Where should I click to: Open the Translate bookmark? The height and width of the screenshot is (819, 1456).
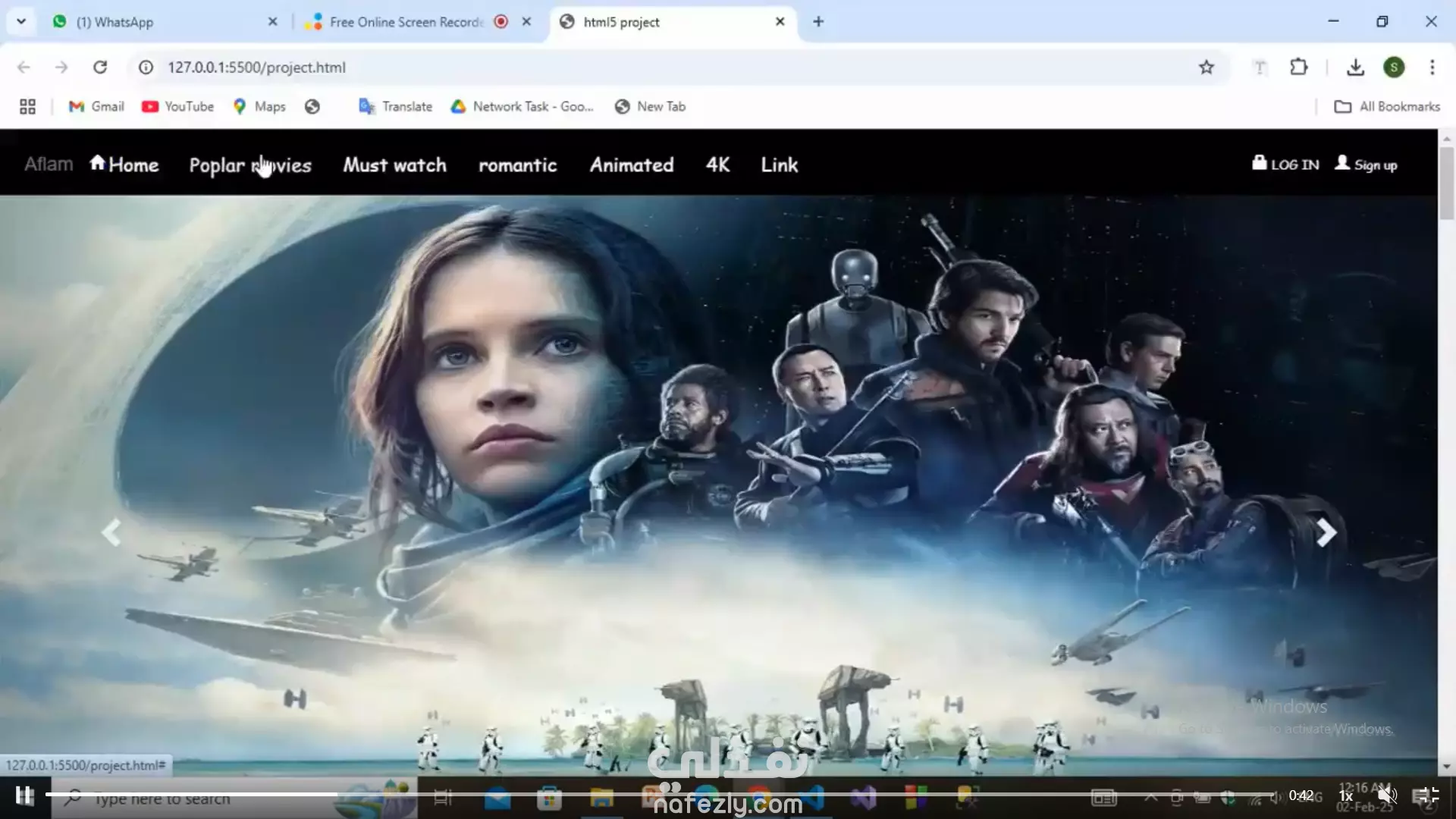396,107
